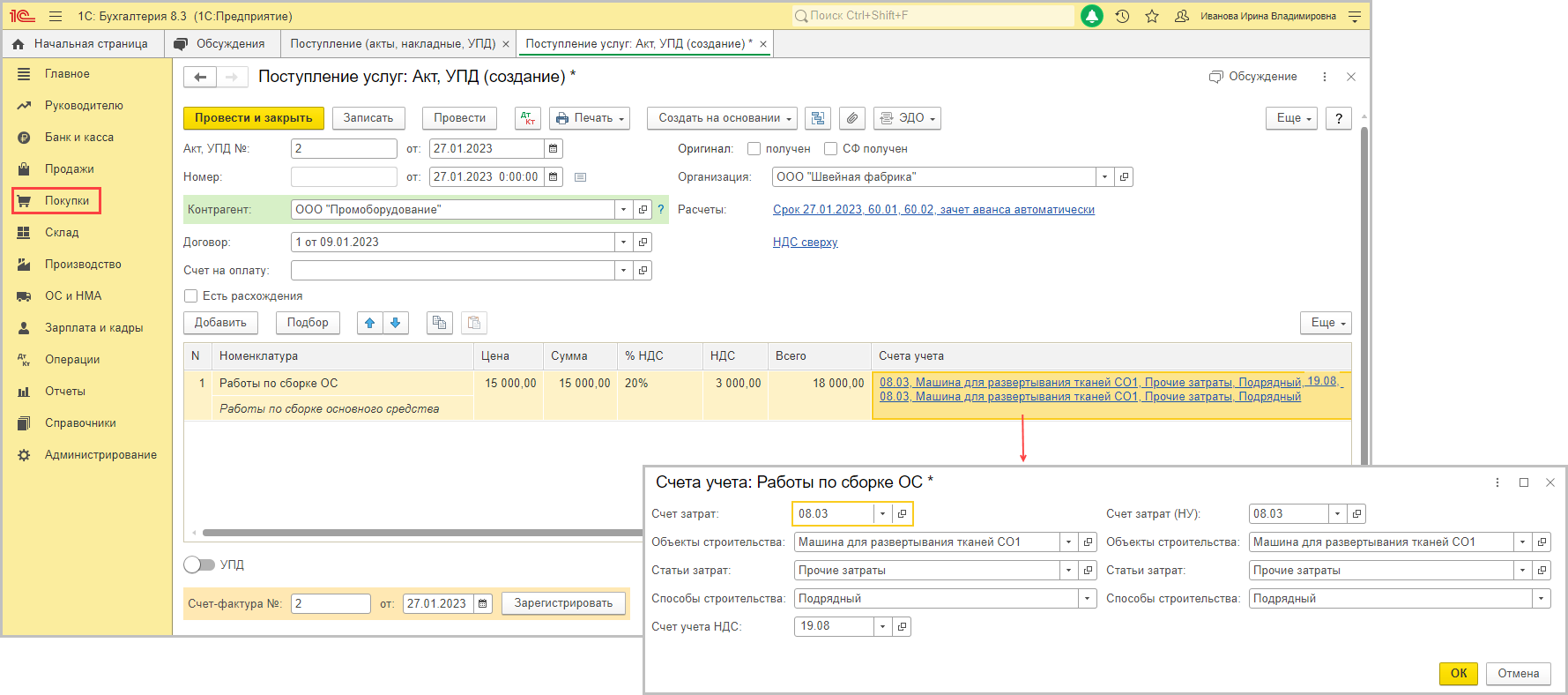Expand the Договор dropdown

tap(624, 243)
